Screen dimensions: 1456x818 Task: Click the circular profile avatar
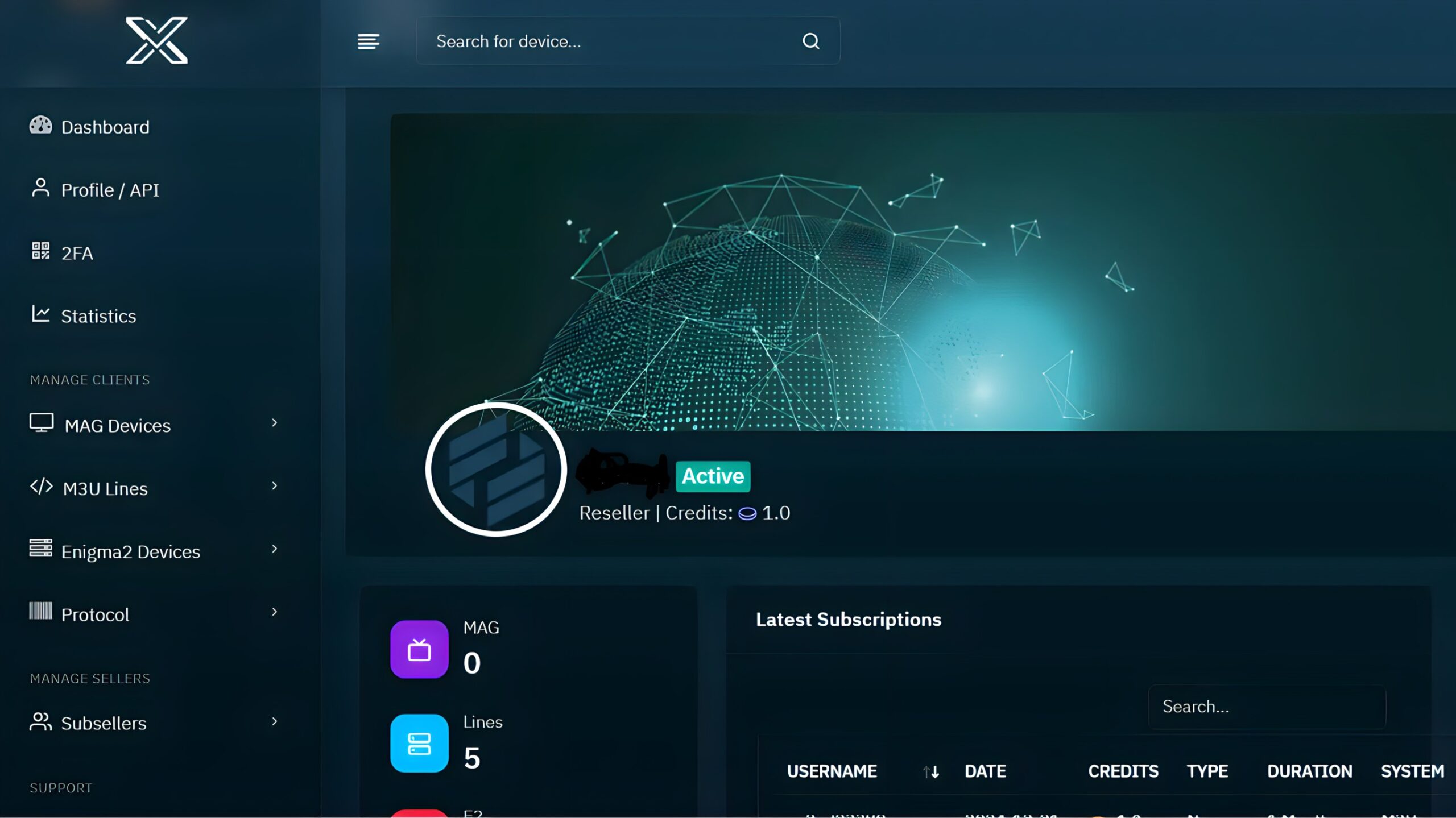pyautogui.click(x=495, y=470)
